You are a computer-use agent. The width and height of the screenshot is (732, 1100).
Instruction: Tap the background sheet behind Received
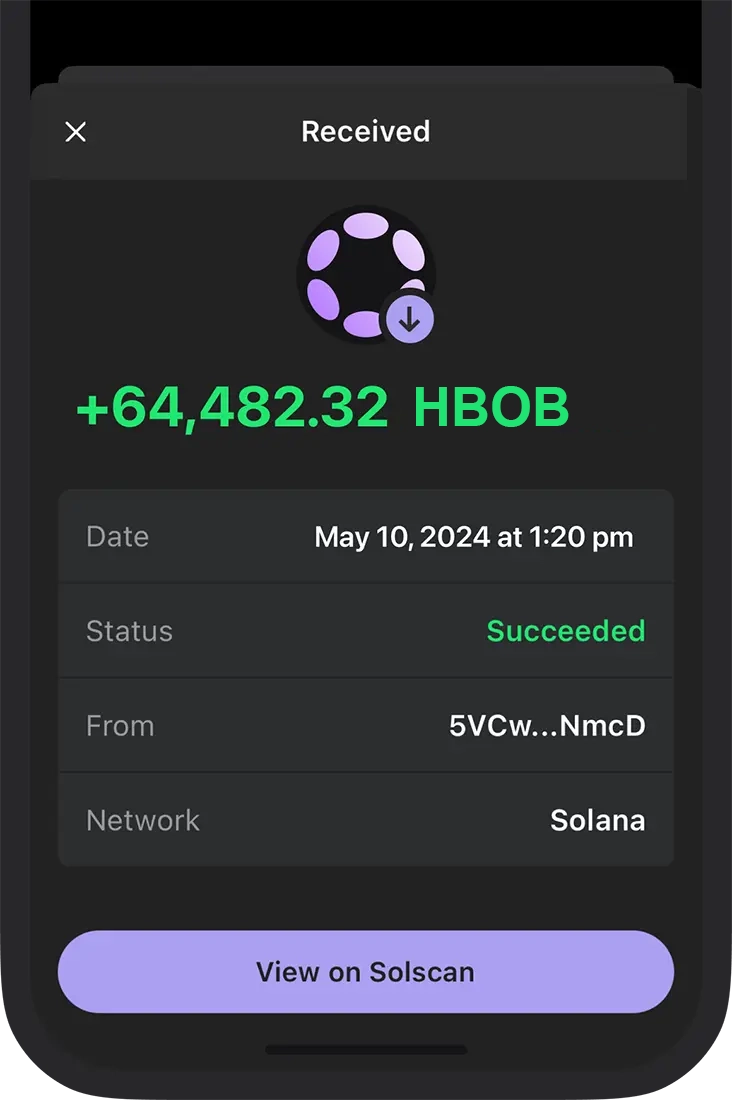point(366,74)
